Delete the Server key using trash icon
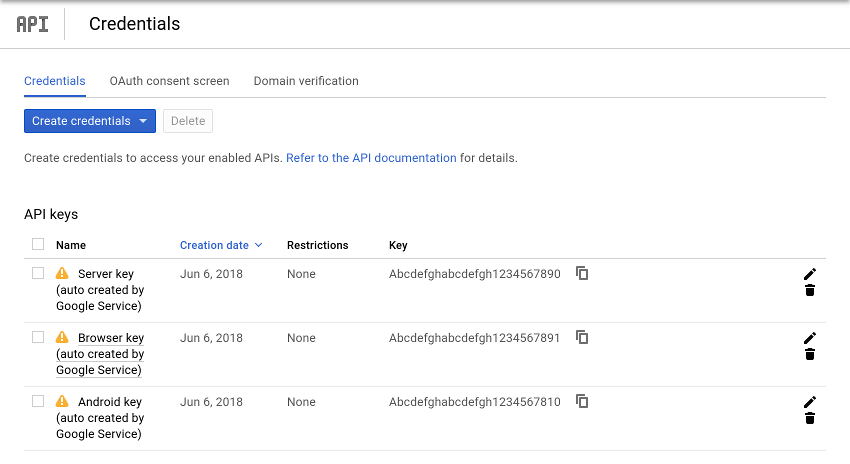Viewport: 850px width, 464px height. pos(810,290)
